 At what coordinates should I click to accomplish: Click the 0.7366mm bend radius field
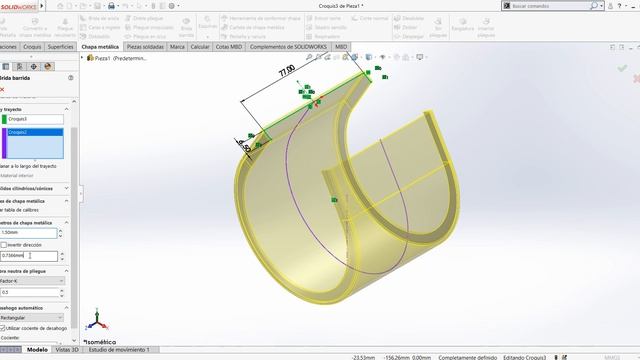point(29,256)
